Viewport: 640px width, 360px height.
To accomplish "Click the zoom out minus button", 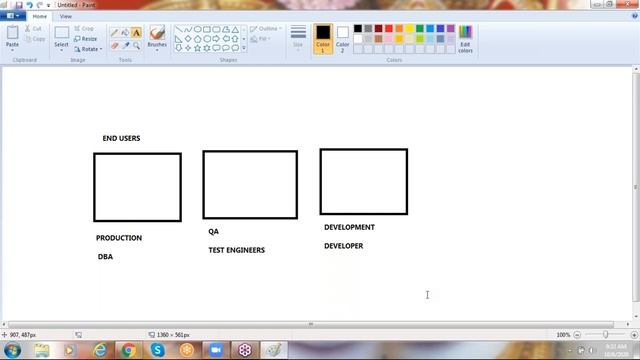I will pyautogui.click(x=577, y=335).
